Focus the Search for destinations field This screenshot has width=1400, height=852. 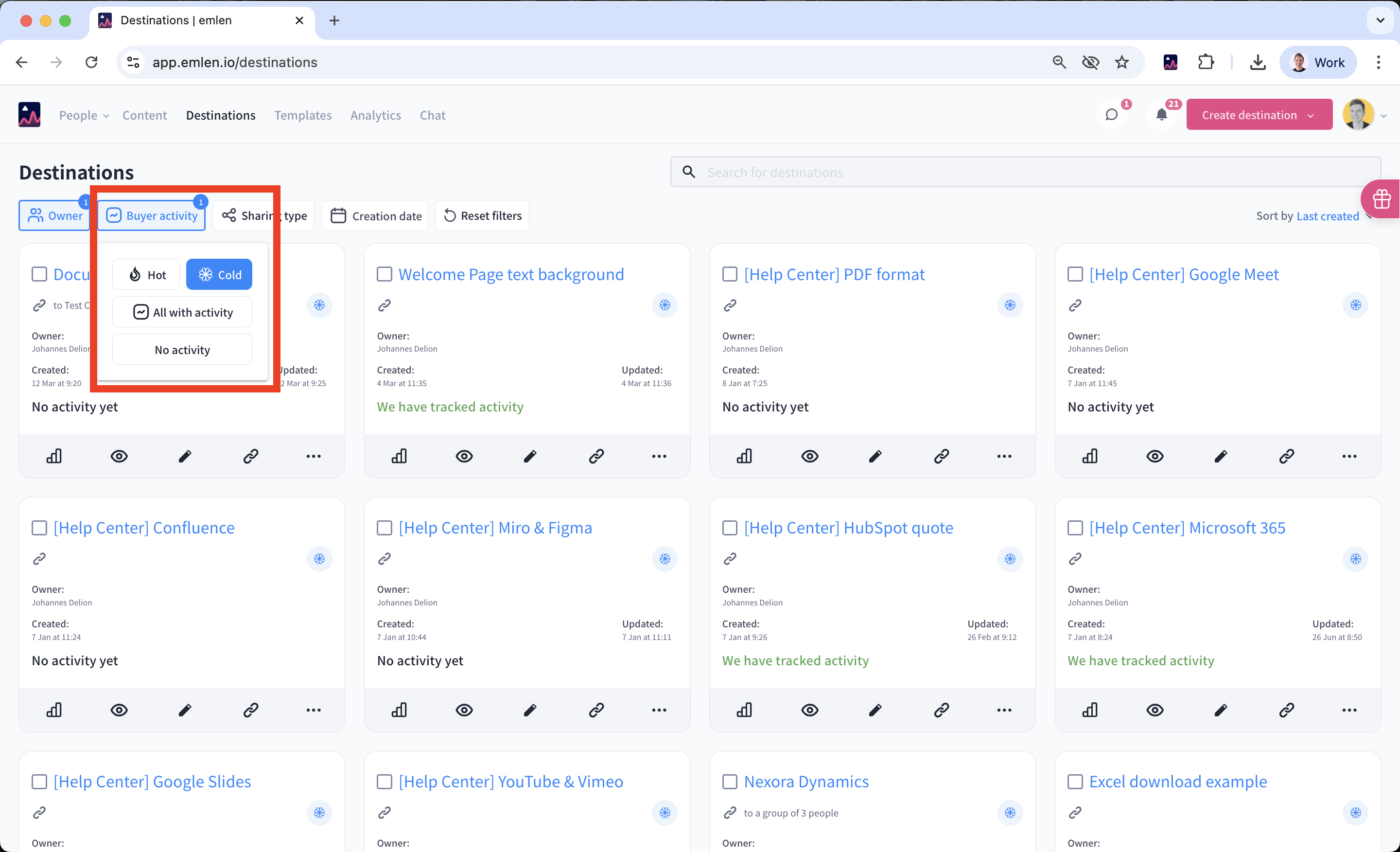1023,172
